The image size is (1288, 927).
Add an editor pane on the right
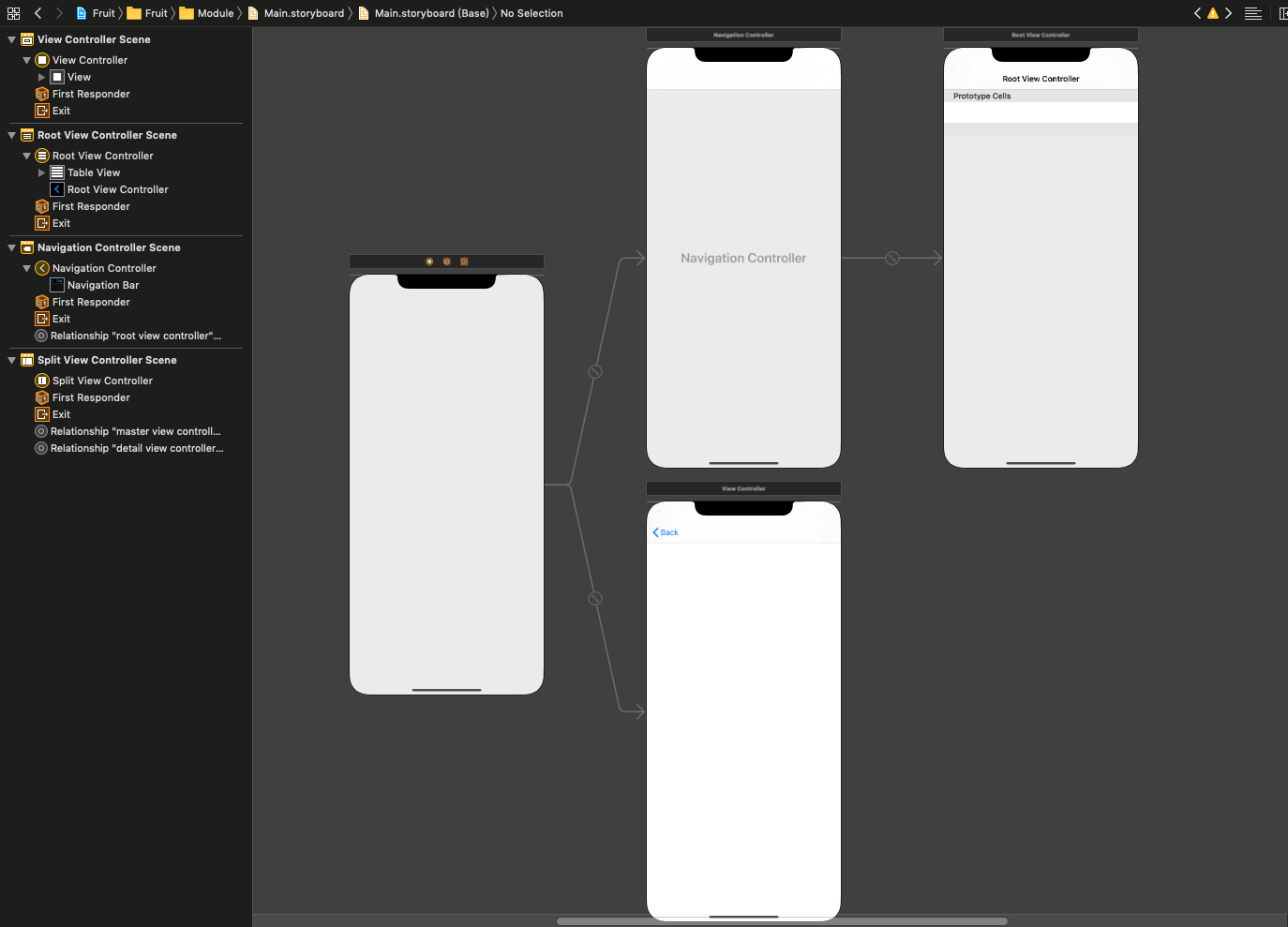click(x=1283, y=13)
